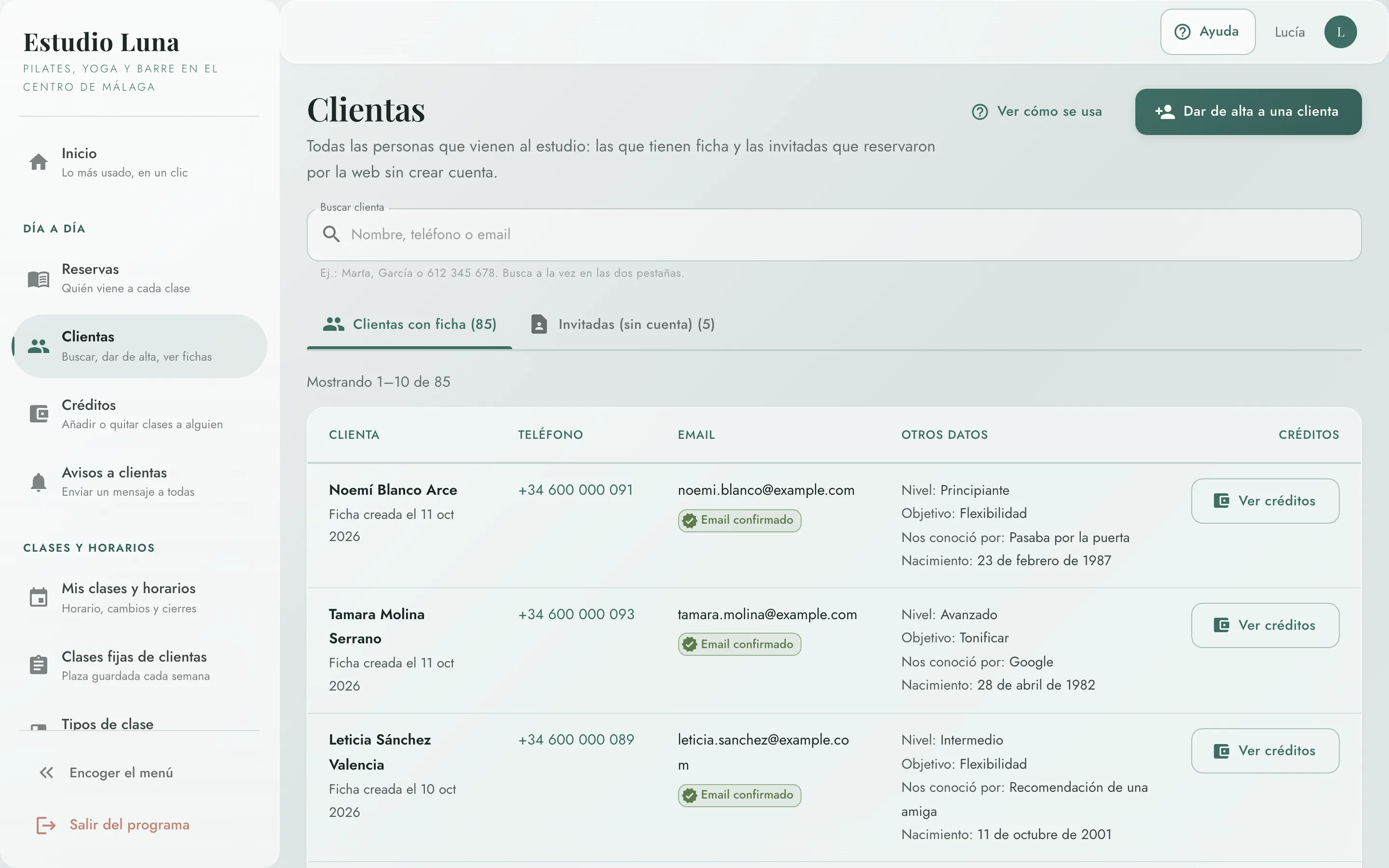The image size is (1389, 868).
Task: Click the Clases fijas clipboard icon
Action: tap(39, 665)
